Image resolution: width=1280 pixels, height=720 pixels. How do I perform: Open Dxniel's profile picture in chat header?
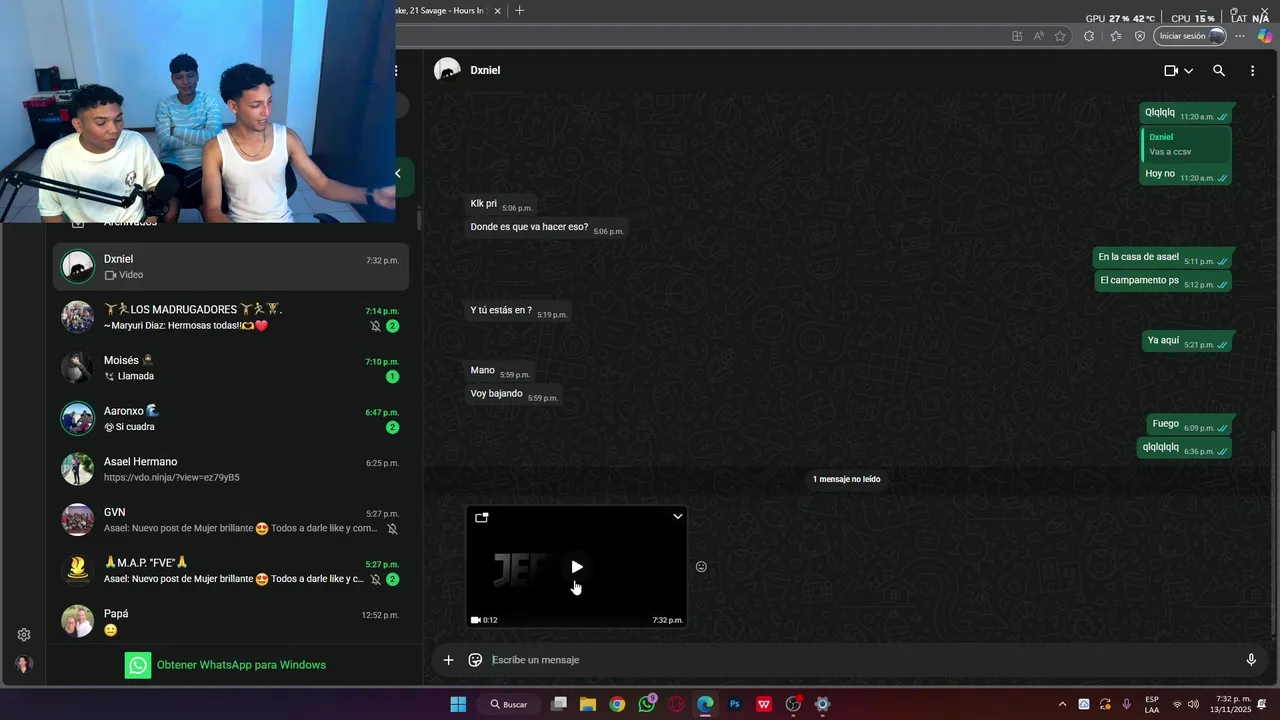[447, 70]
